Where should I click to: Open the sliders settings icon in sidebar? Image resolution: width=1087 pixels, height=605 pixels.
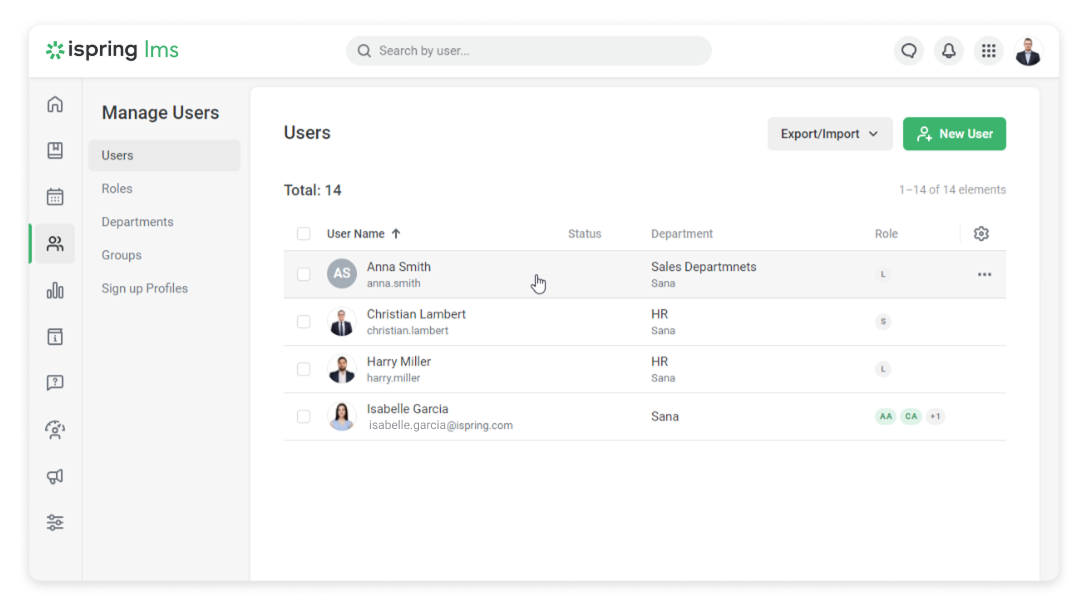tap(55, 523)
